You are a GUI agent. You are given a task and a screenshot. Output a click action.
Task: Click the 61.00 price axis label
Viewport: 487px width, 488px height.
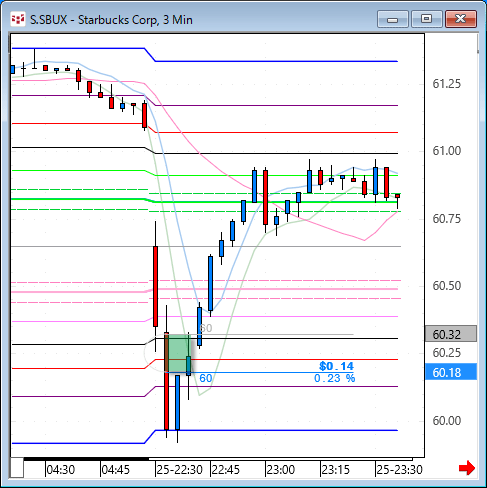447,151
